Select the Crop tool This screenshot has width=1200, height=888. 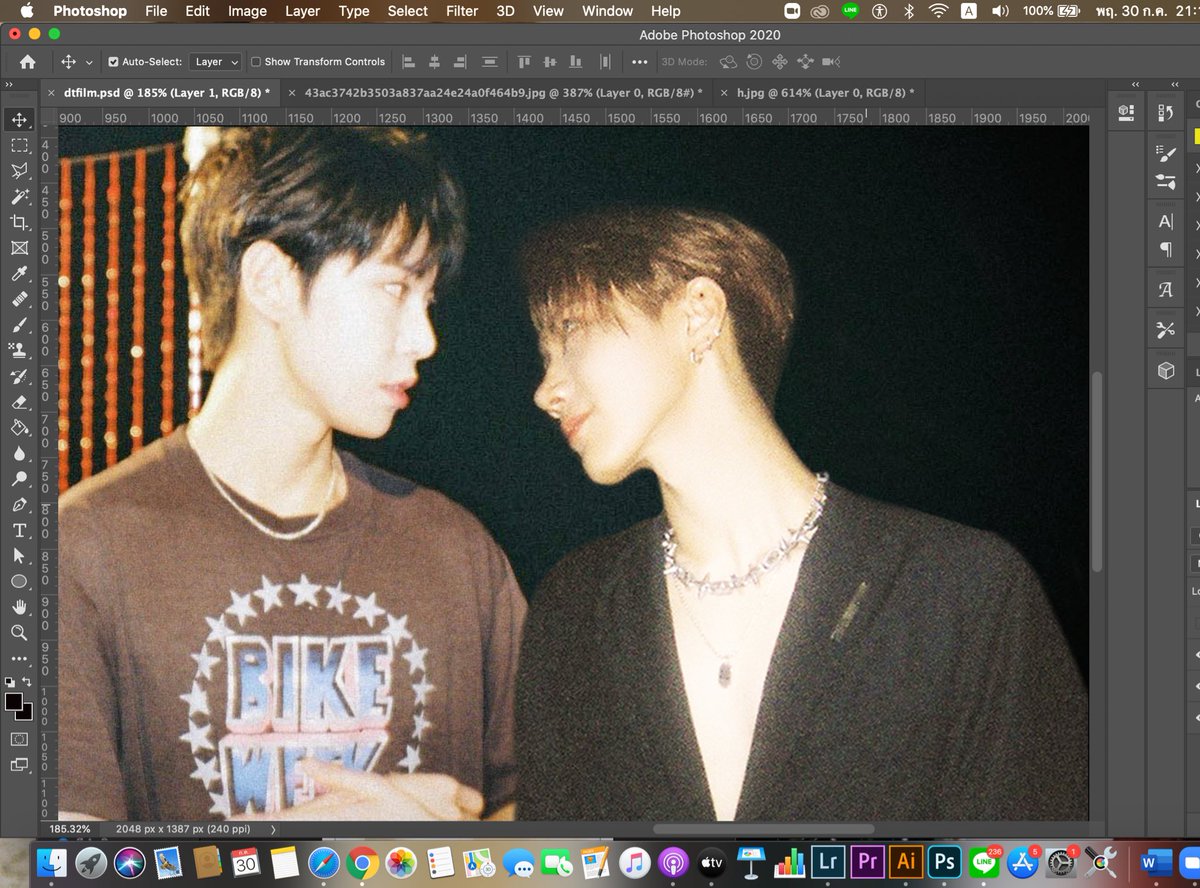(19, 222)
